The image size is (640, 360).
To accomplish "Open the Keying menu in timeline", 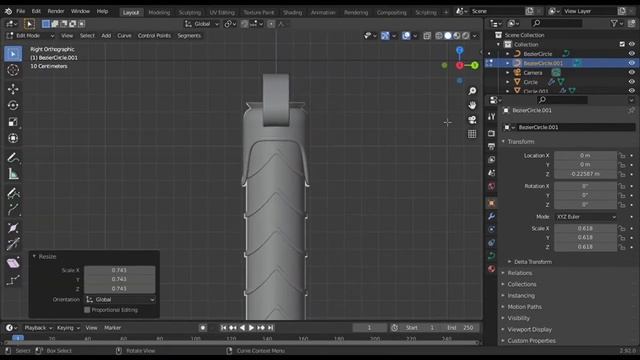I will tap(68, 328).
